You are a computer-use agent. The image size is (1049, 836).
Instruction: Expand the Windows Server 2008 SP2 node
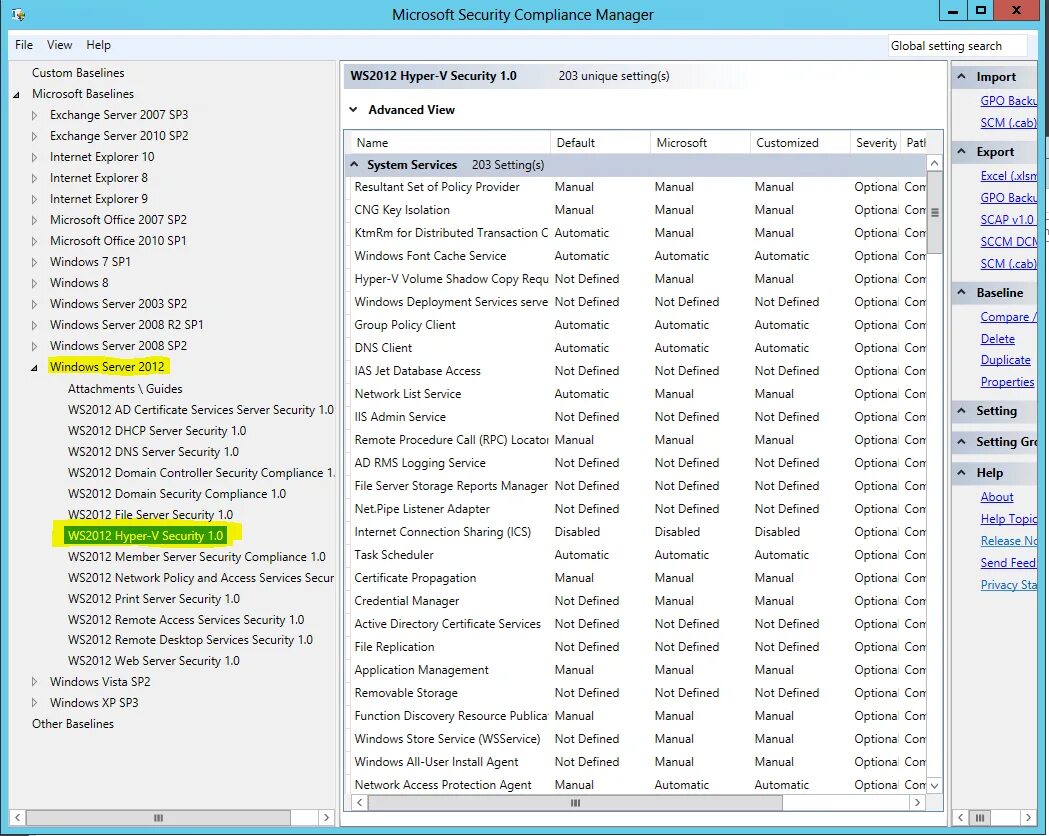pyautogui.click(x=34, y=346)
